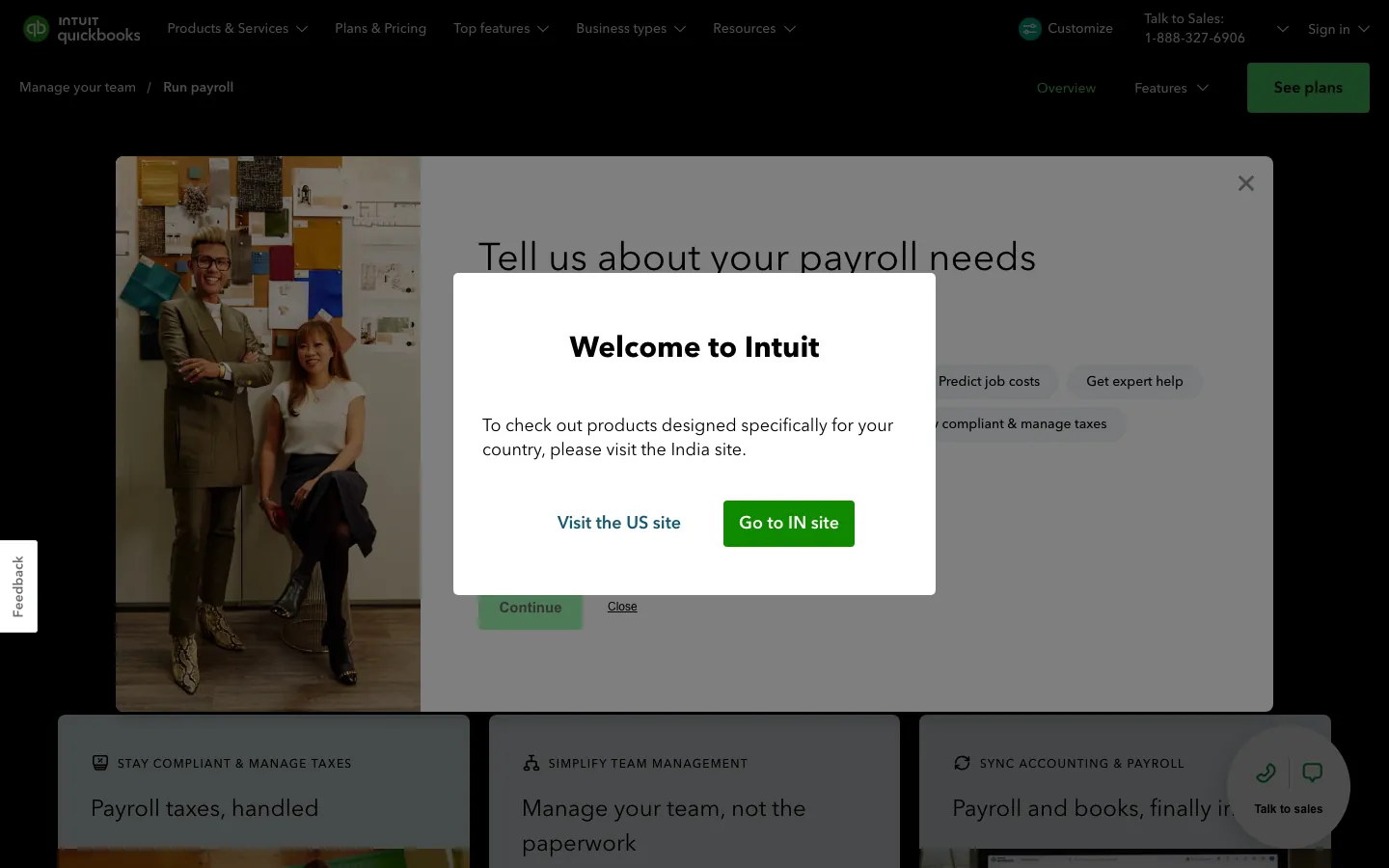1389x868 pixels.
Task: Click the Welcome to Intuit heading
Action: coord(694,347)
